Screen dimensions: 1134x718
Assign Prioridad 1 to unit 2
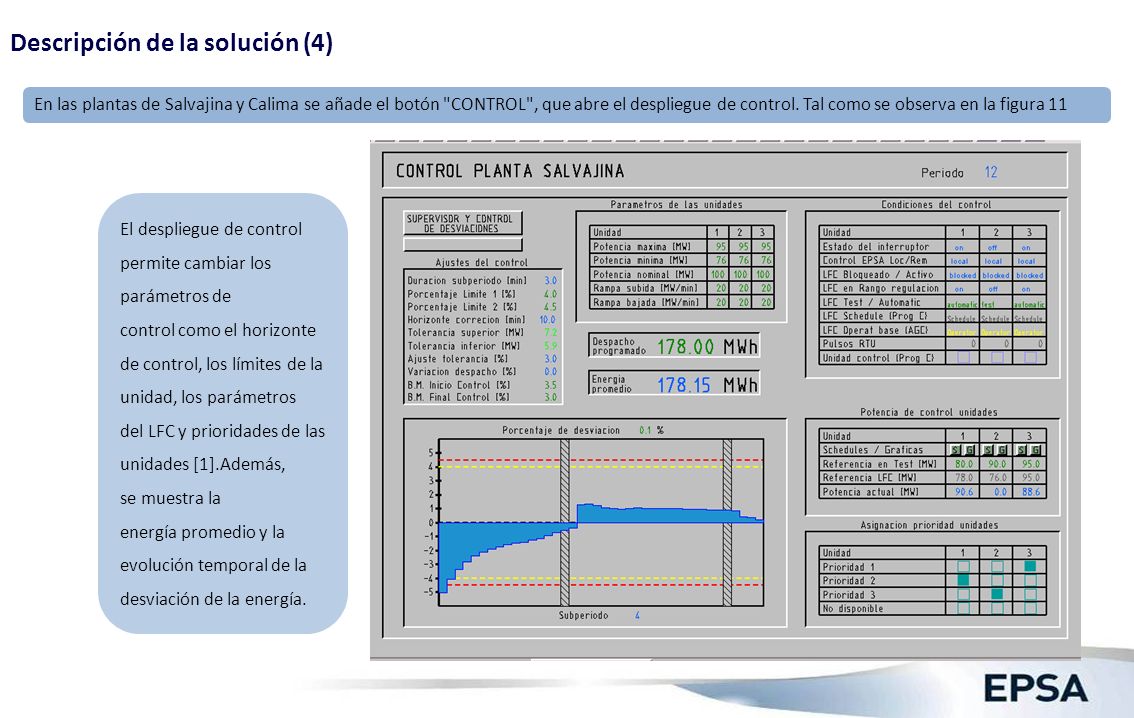click(x=997, y=567)
